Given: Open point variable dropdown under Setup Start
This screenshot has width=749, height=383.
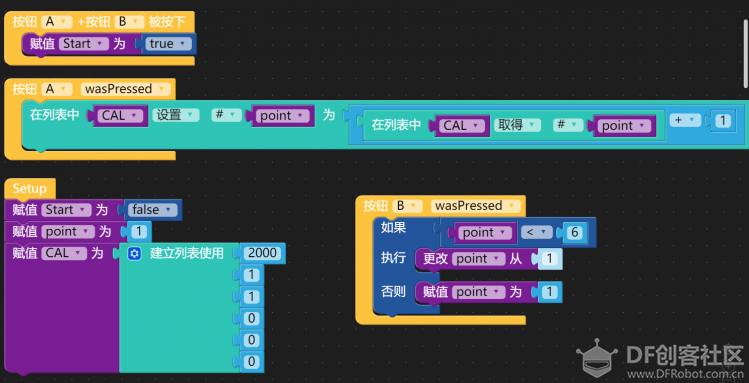Looking at the screenshot, I should tap(68, 232).
